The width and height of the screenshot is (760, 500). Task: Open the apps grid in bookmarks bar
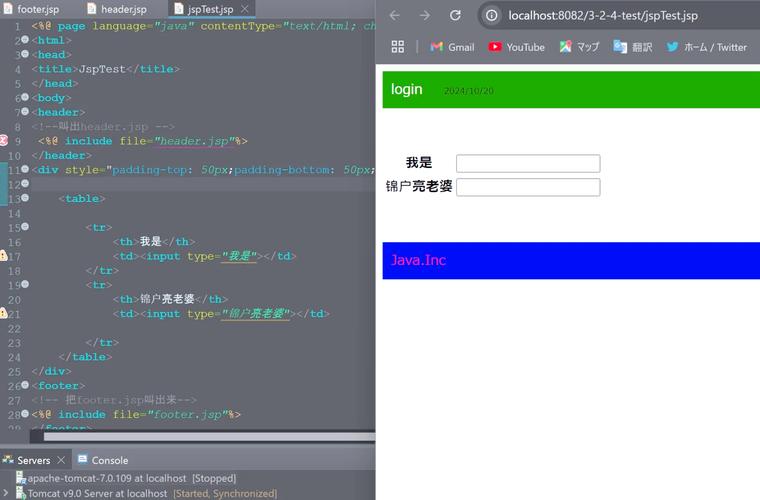point(397,47)
